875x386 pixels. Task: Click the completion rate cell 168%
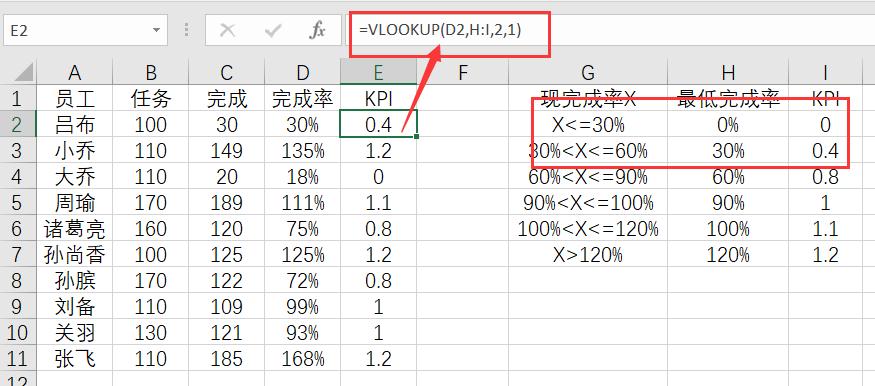tap(302, 358)
